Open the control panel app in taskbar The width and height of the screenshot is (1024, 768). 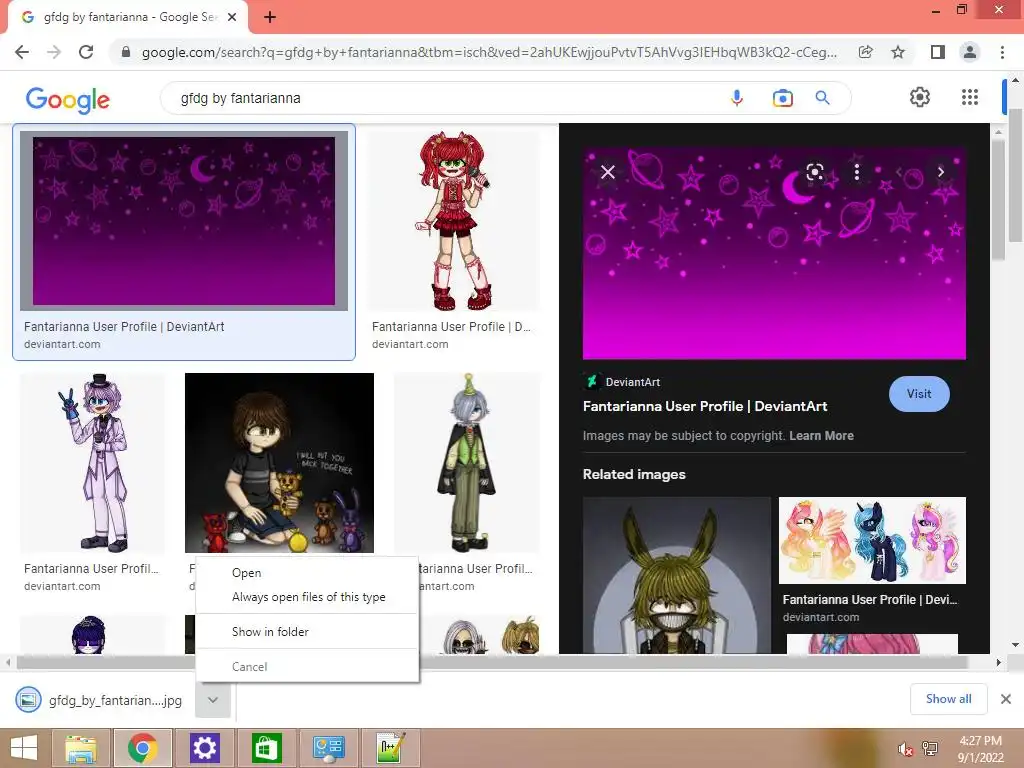tap(328, 748)
